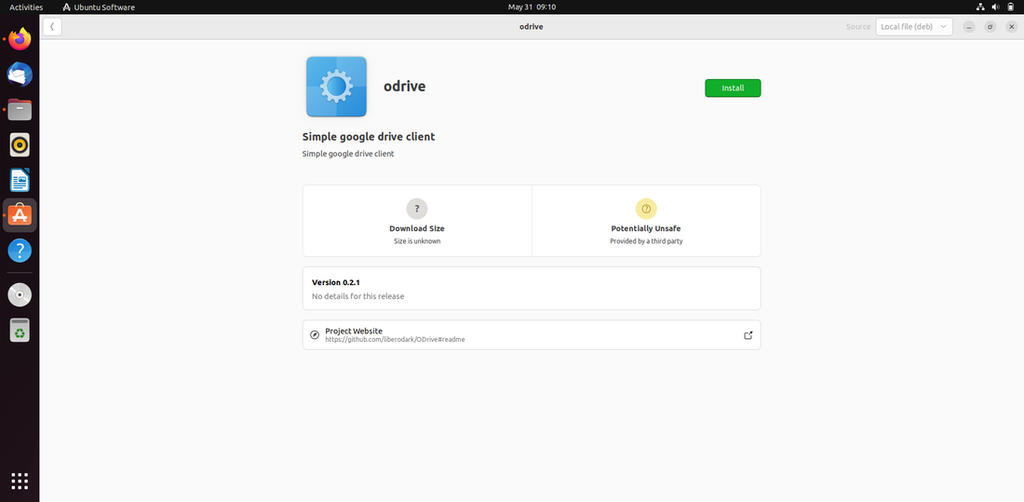Open the Trash dock icon
1024x502 pixels.
[x=20, y=330]
